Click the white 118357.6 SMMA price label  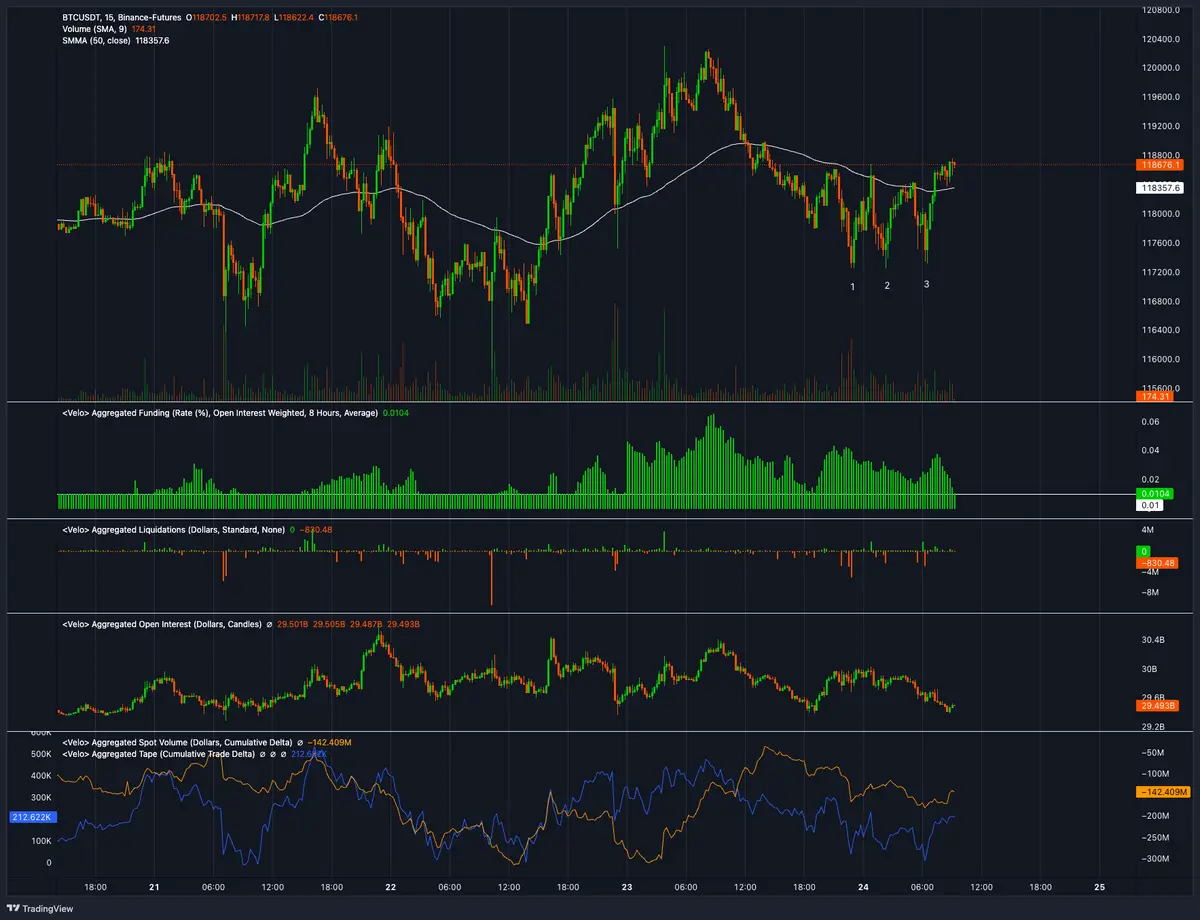coord(1160,187)
